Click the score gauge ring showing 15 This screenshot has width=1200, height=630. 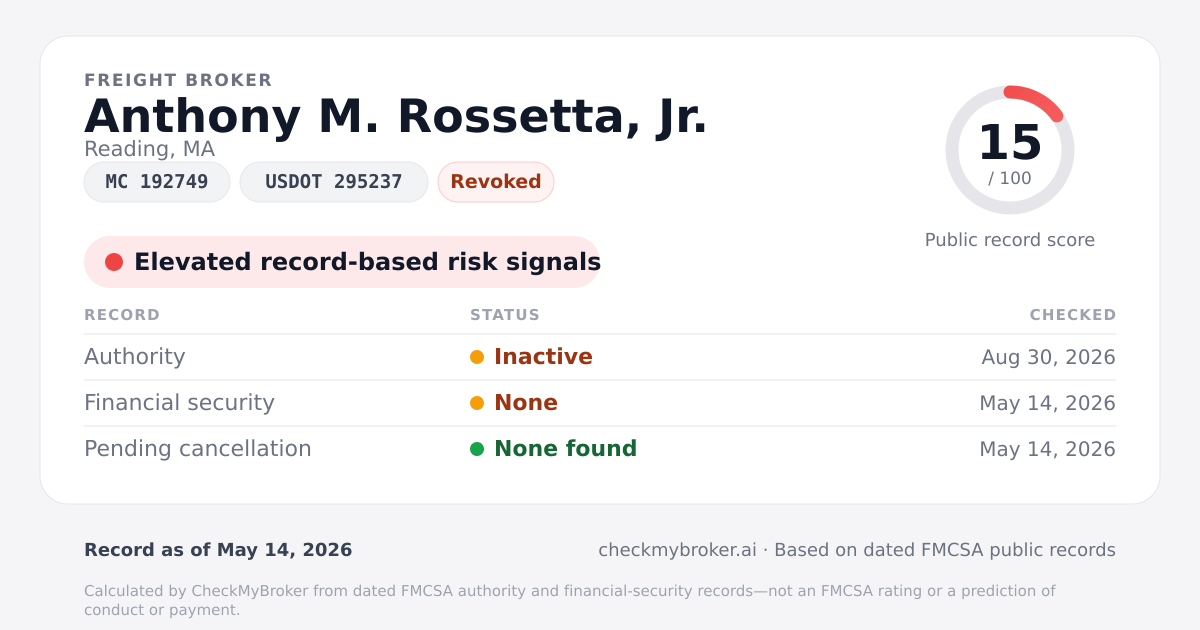[1010, 150]
